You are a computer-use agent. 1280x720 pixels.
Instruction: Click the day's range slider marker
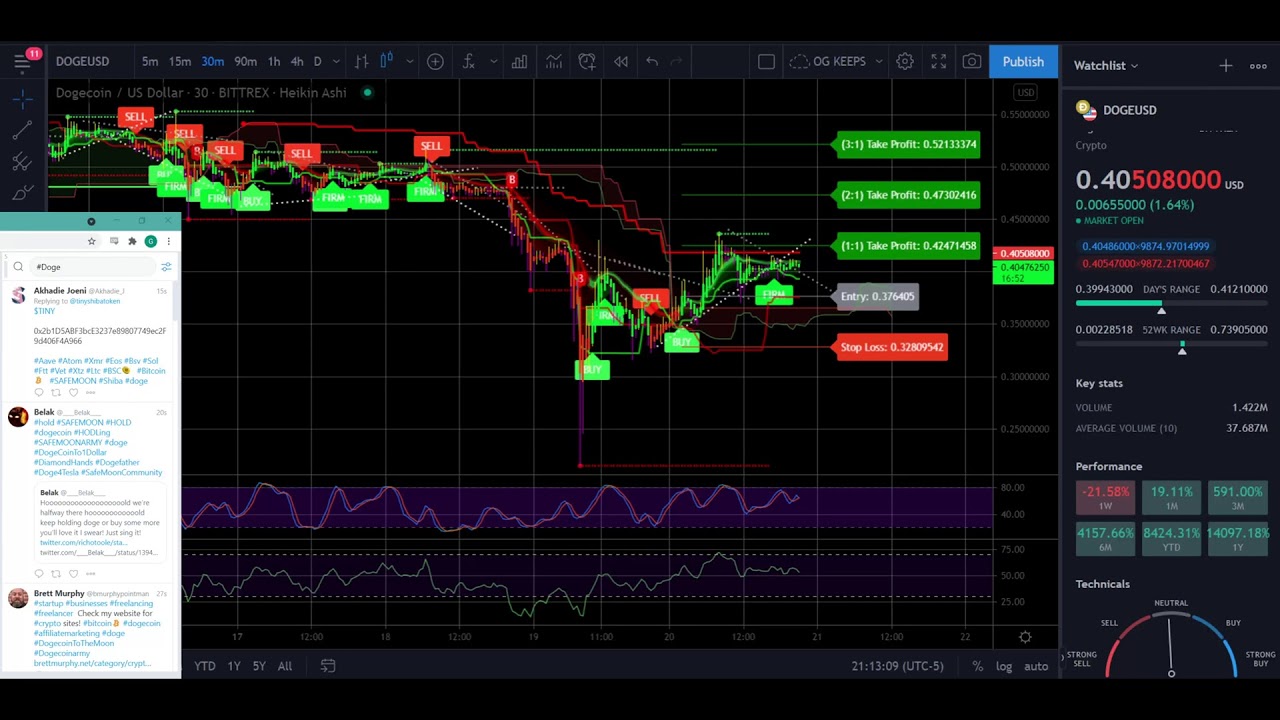tap(1161, 310)
